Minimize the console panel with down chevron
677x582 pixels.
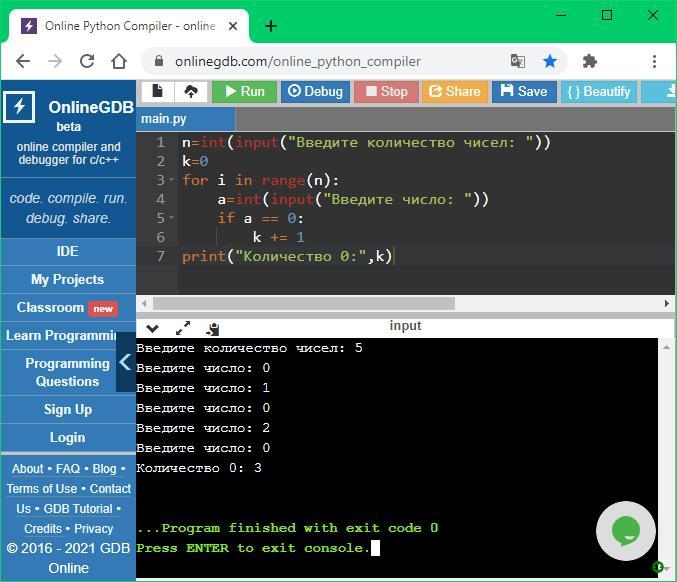[x=152, y=327]
